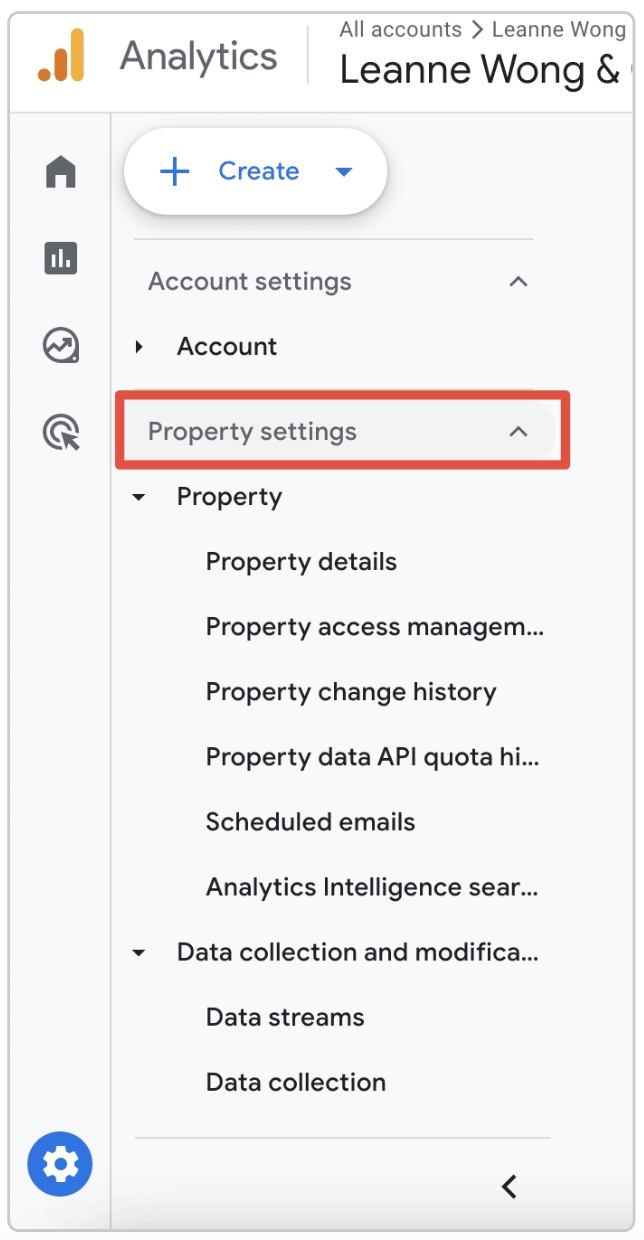This screenshot has height=1240, width=644.
Task: Collapse the navigation with the back arrow
Action: (x=509, y=1187)
